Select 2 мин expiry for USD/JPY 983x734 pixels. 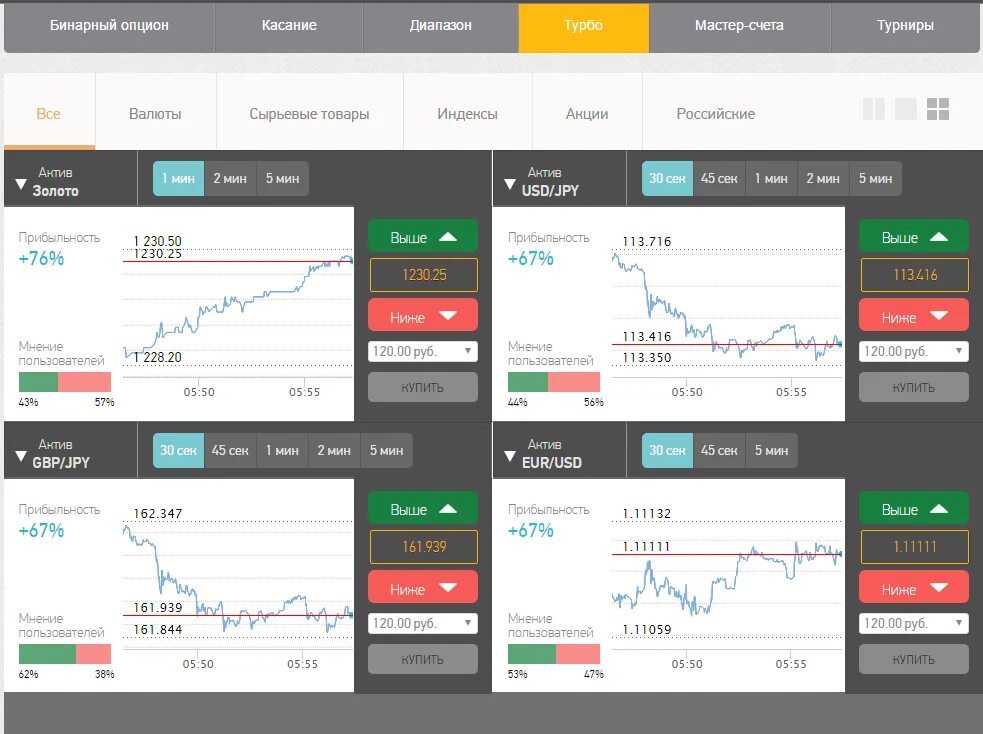823,179
